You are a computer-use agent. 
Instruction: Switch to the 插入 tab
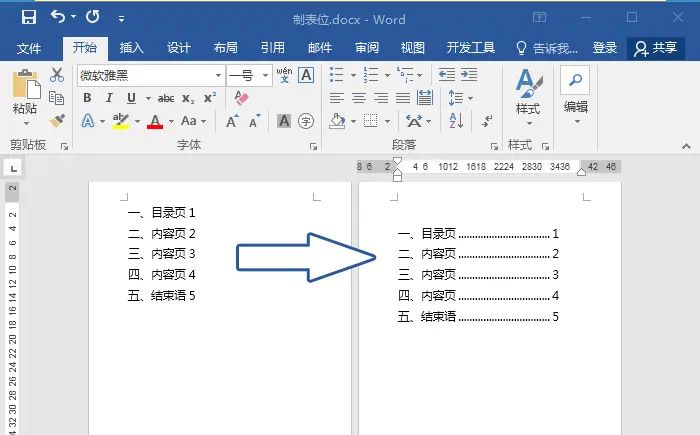point(131,48)
